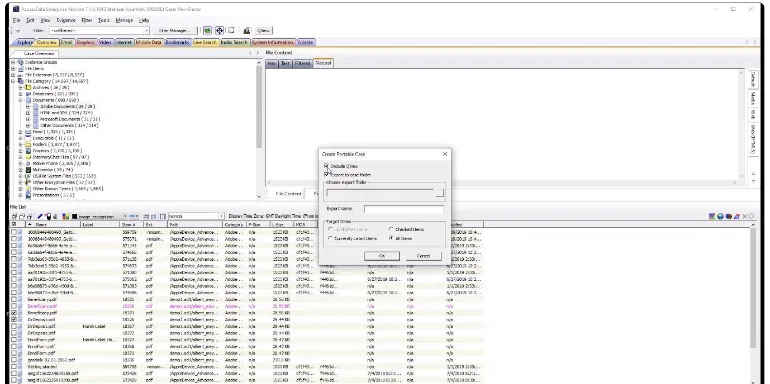Image resolution: width=770 pixels, height=384 pixels.
Task: Select the Natural view tab
Action: click(323, 63)
